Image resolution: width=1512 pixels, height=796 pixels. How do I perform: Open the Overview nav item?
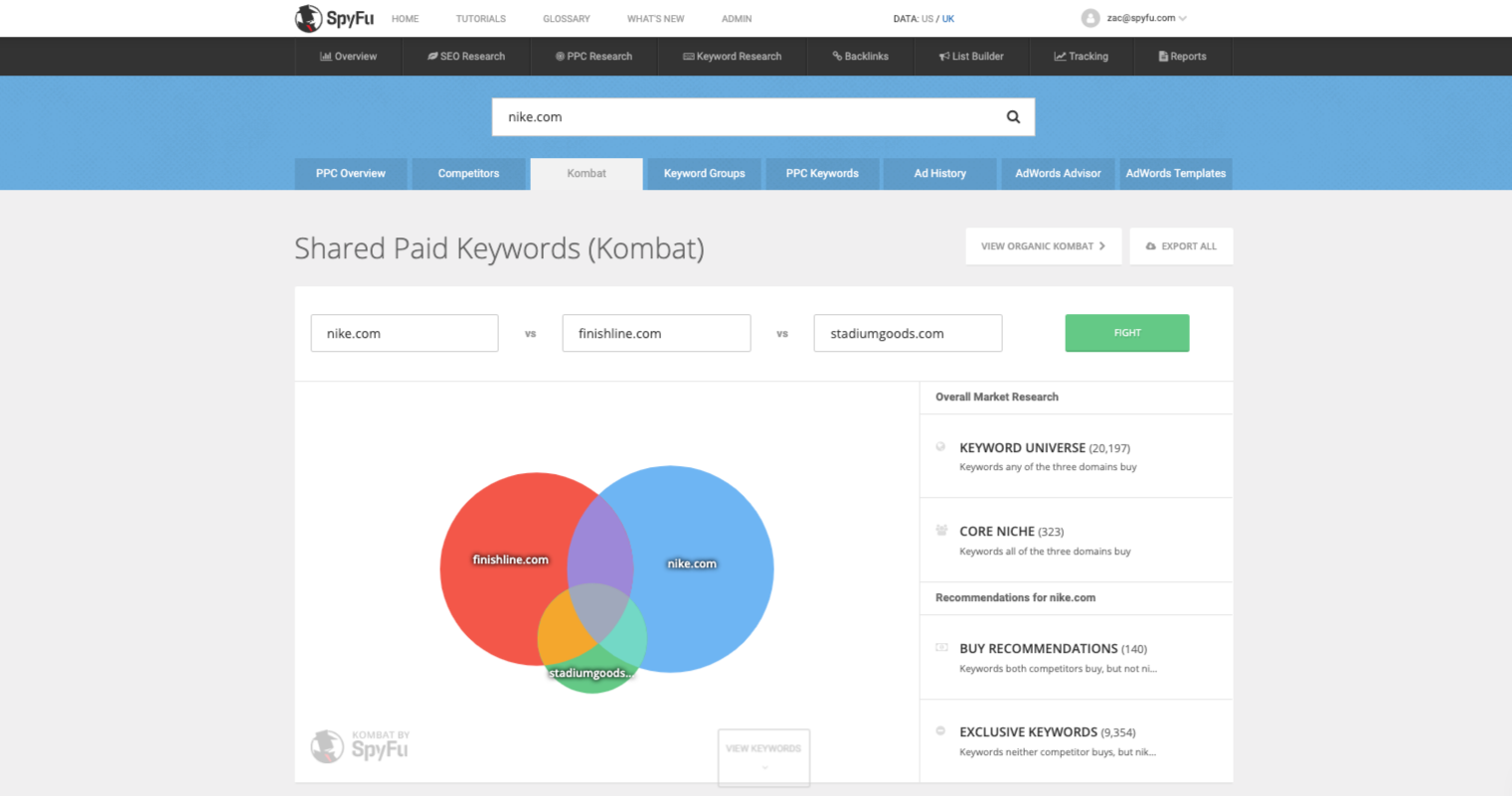[348, 57]
